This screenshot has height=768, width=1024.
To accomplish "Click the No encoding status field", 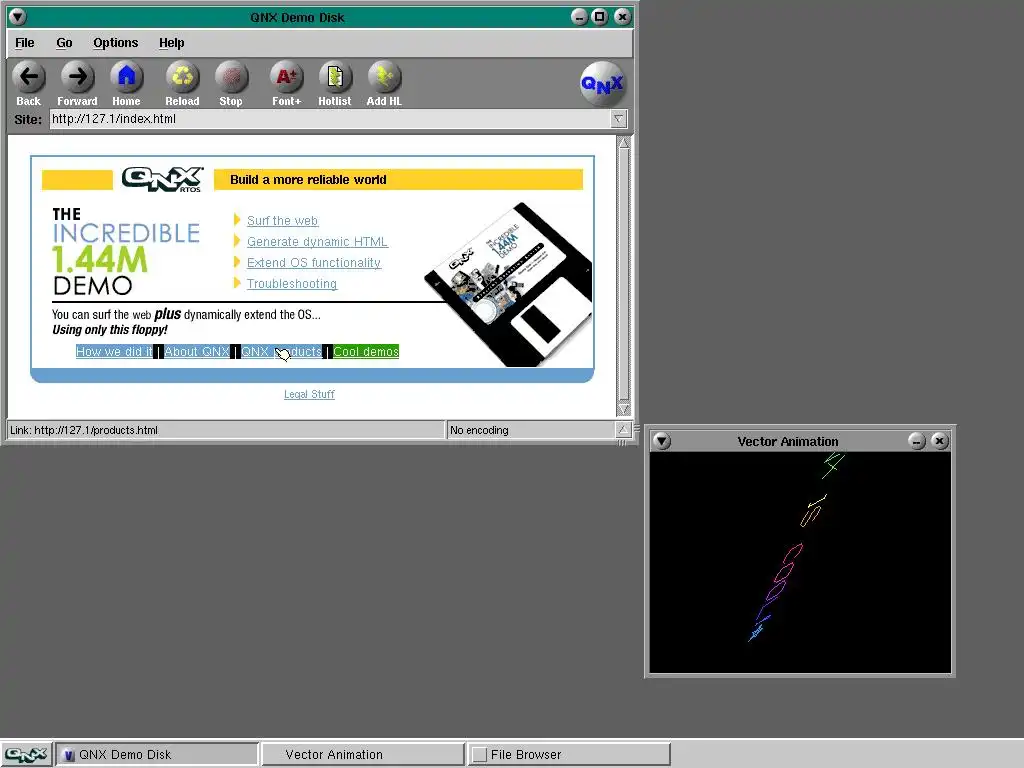I will click(530, 430).
